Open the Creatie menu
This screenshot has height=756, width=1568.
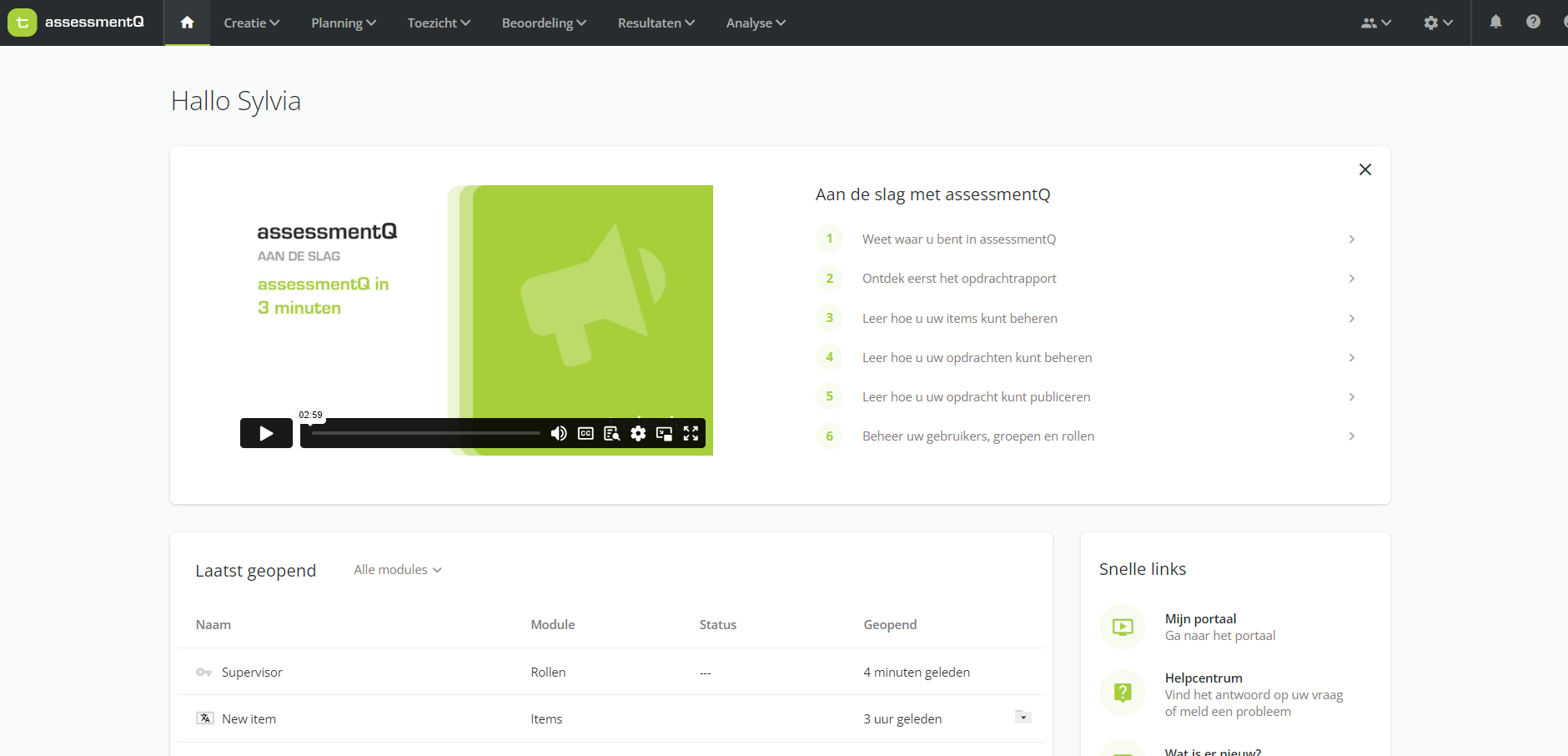coord(251,23)
